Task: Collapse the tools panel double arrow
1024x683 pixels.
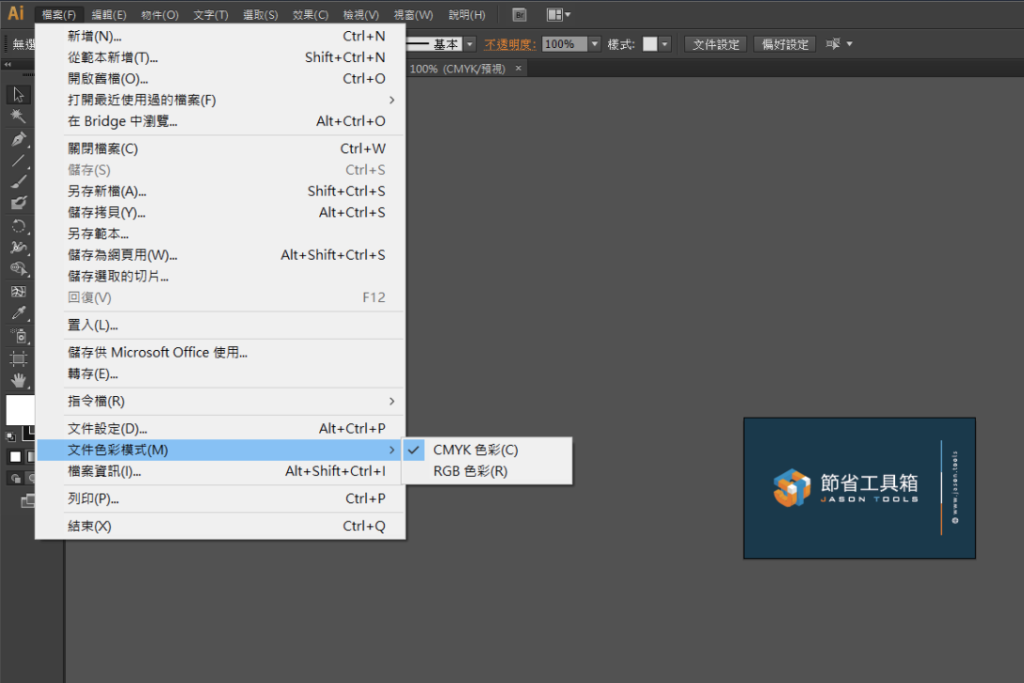Action: (8, 65)
